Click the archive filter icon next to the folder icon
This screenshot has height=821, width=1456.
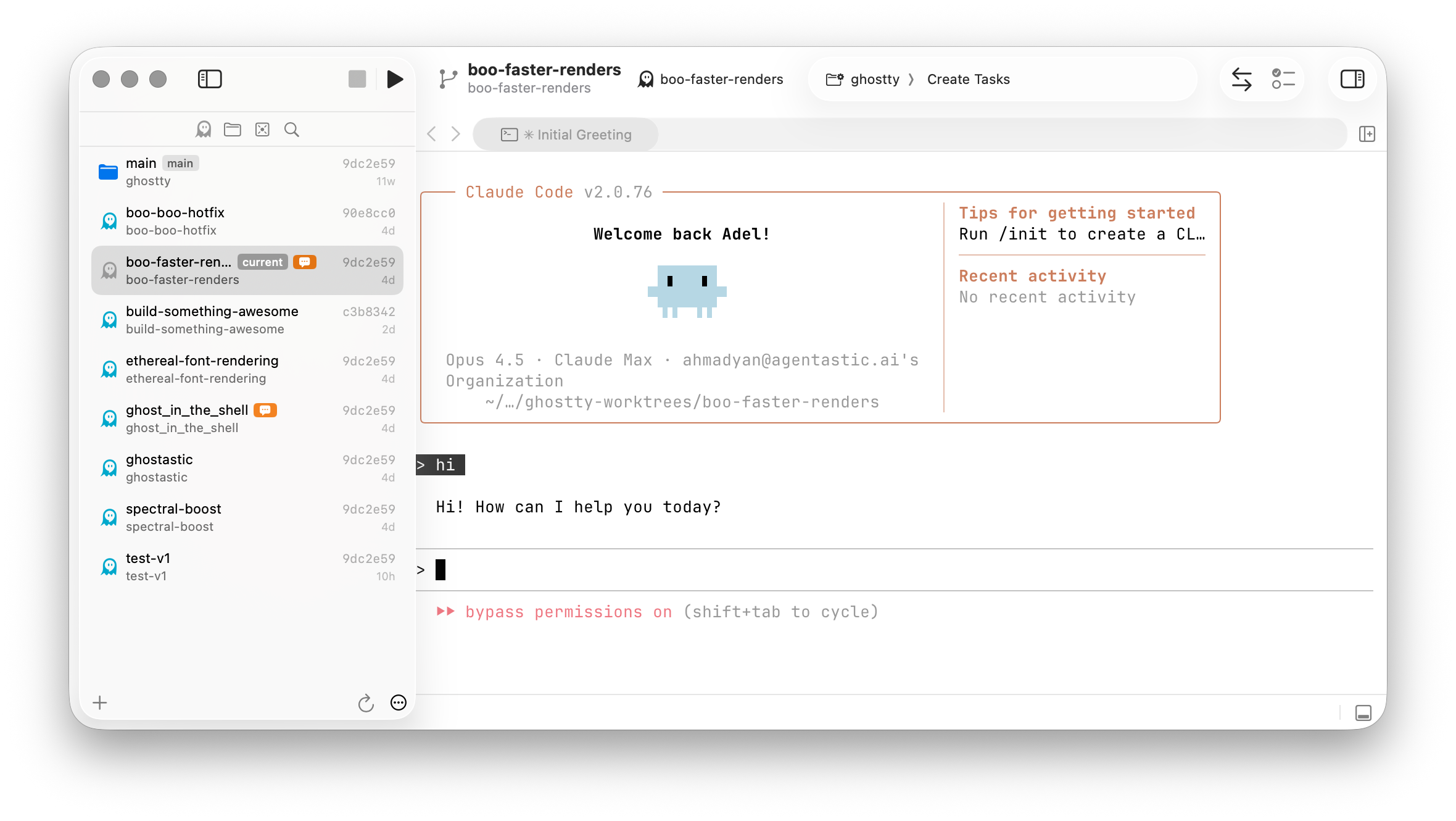(x=262, y=129)
